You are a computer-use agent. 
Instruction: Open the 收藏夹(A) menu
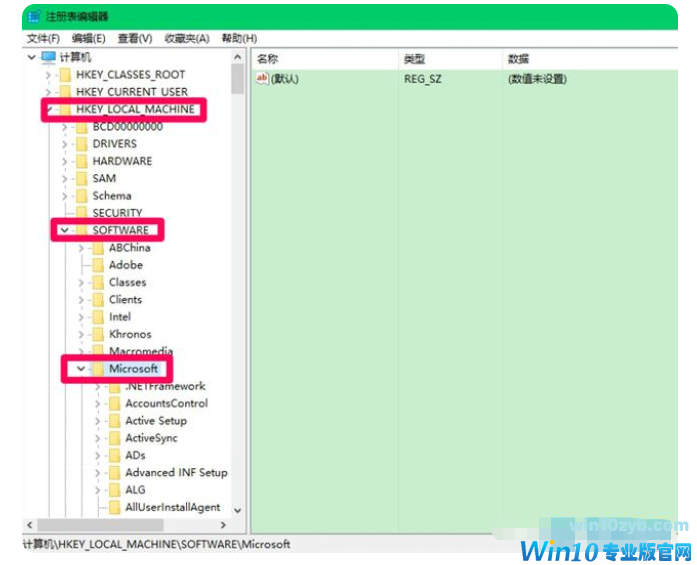[187, 39]
